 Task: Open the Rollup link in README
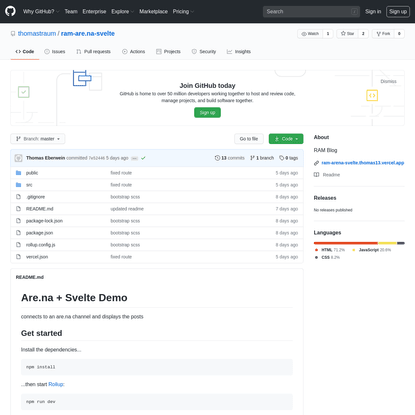click(56, 384)
